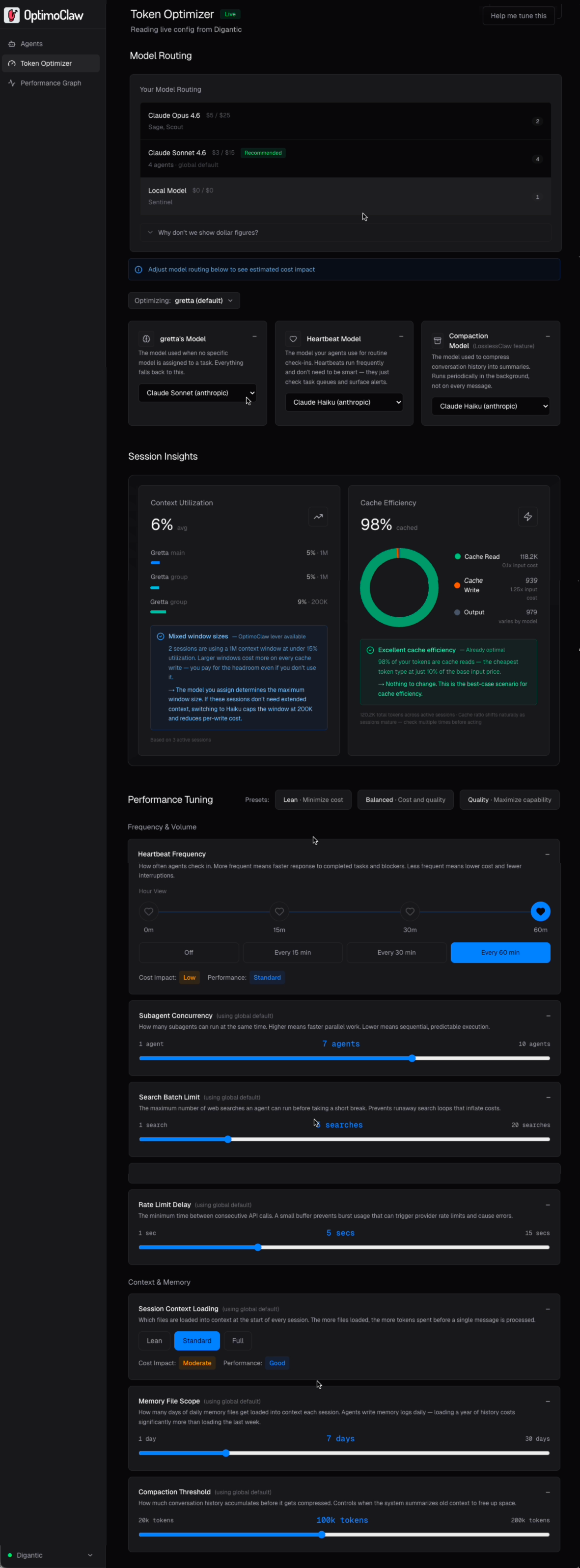
Task: Click the Recommended badge on Sonnet row
Action: [x=263, y=153]
